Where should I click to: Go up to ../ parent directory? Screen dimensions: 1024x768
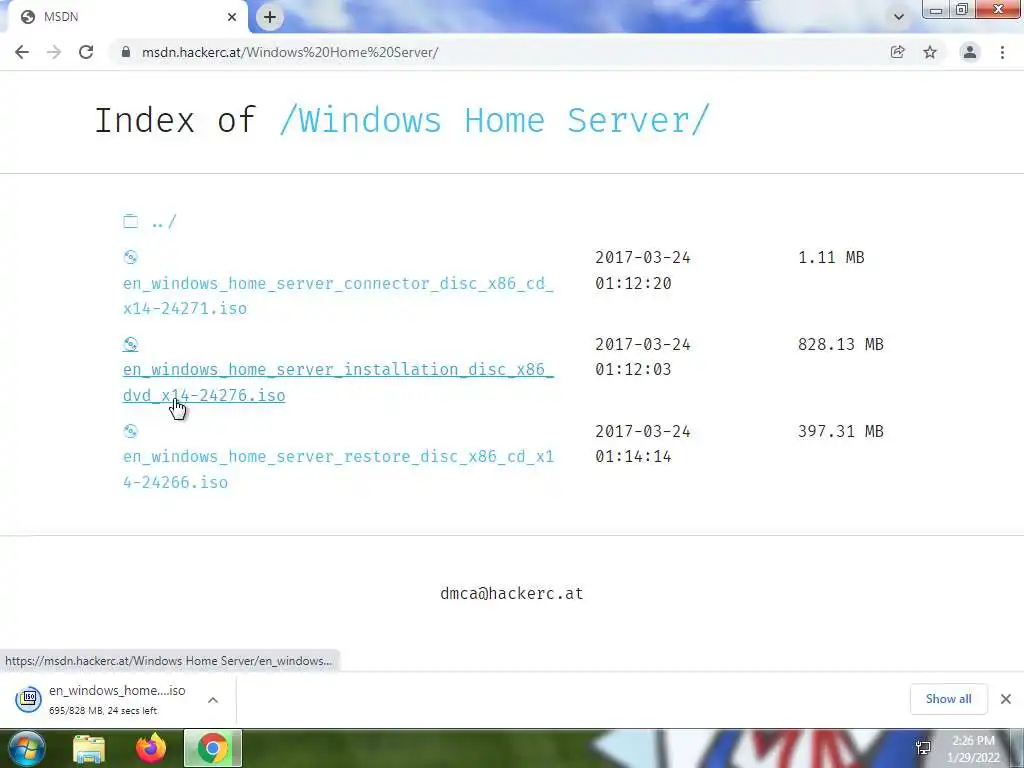point(164,222)
